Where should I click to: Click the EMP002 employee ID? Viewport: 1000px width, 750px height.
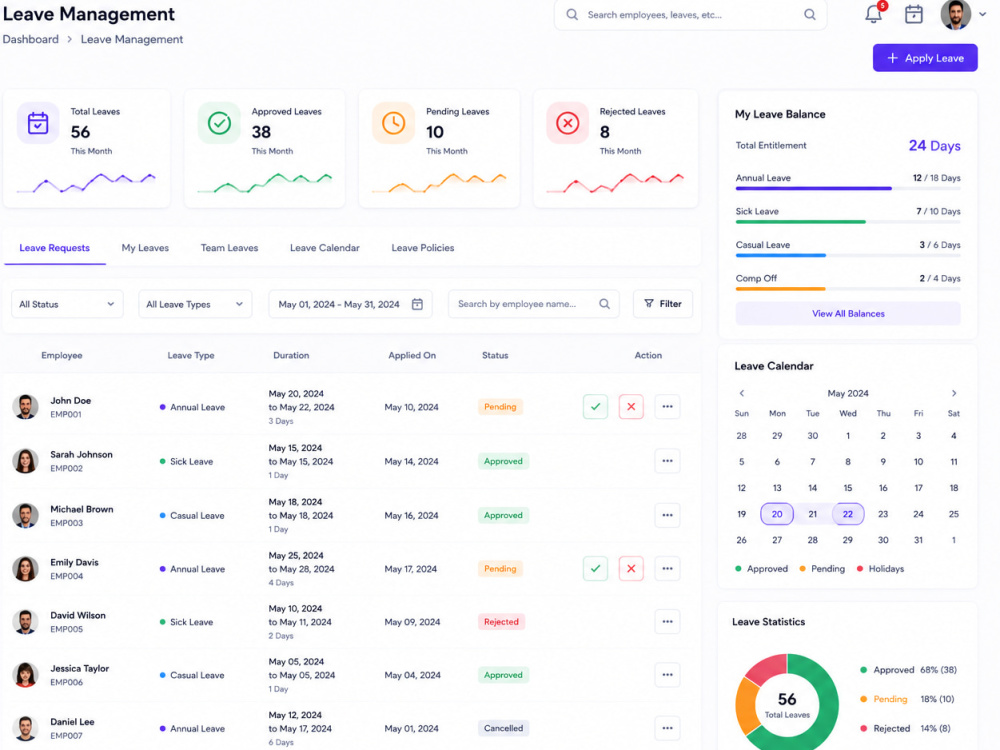pyautogui.click(x=66, y=469)
